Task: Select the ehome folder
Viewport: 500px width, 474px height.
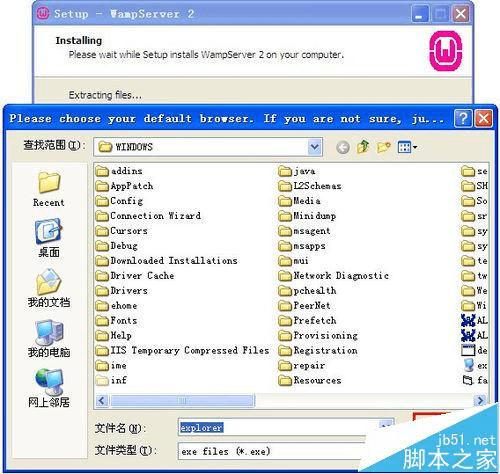Action: 116,306
